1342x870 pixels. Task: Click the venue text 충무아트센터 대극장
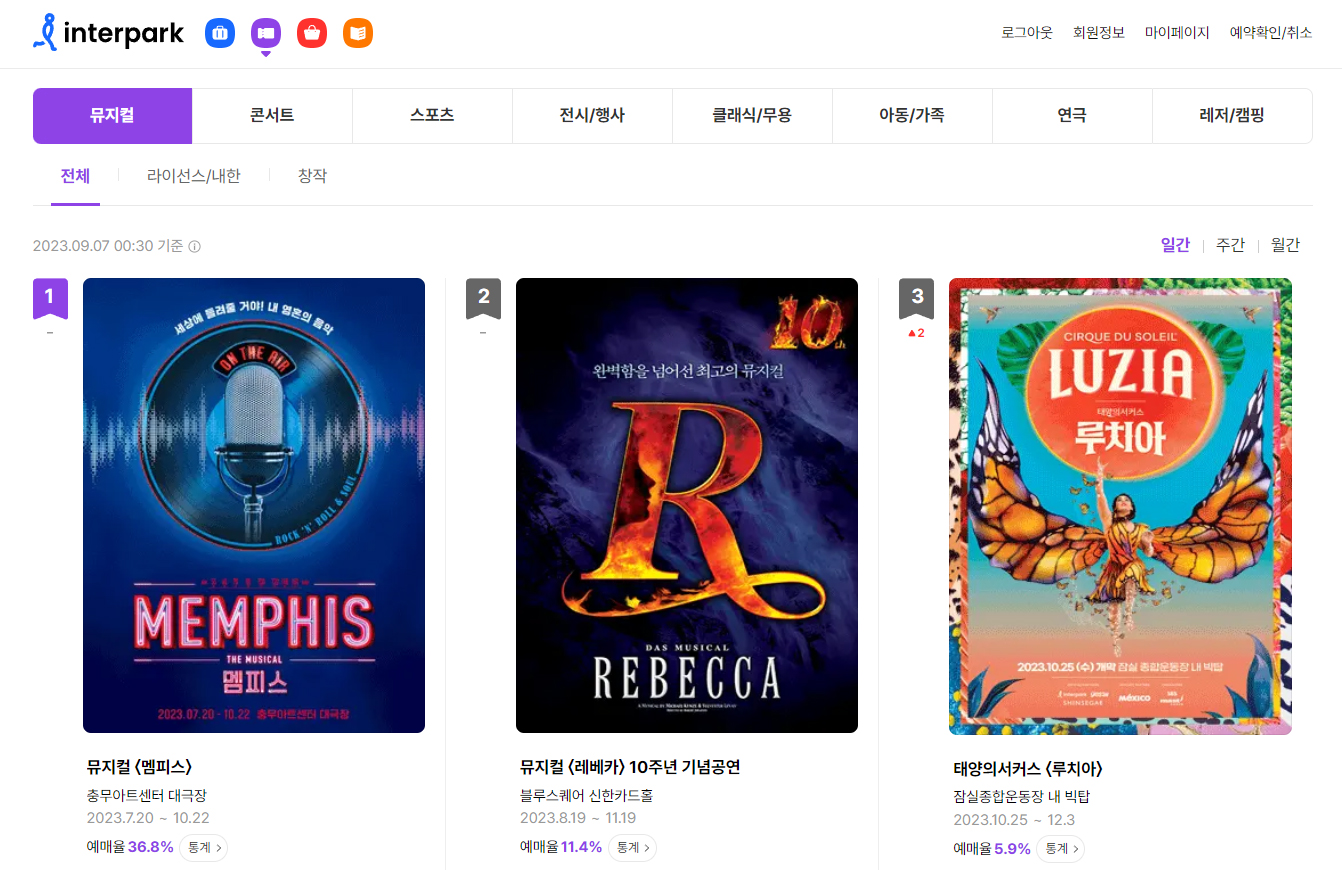click(146, 796)
